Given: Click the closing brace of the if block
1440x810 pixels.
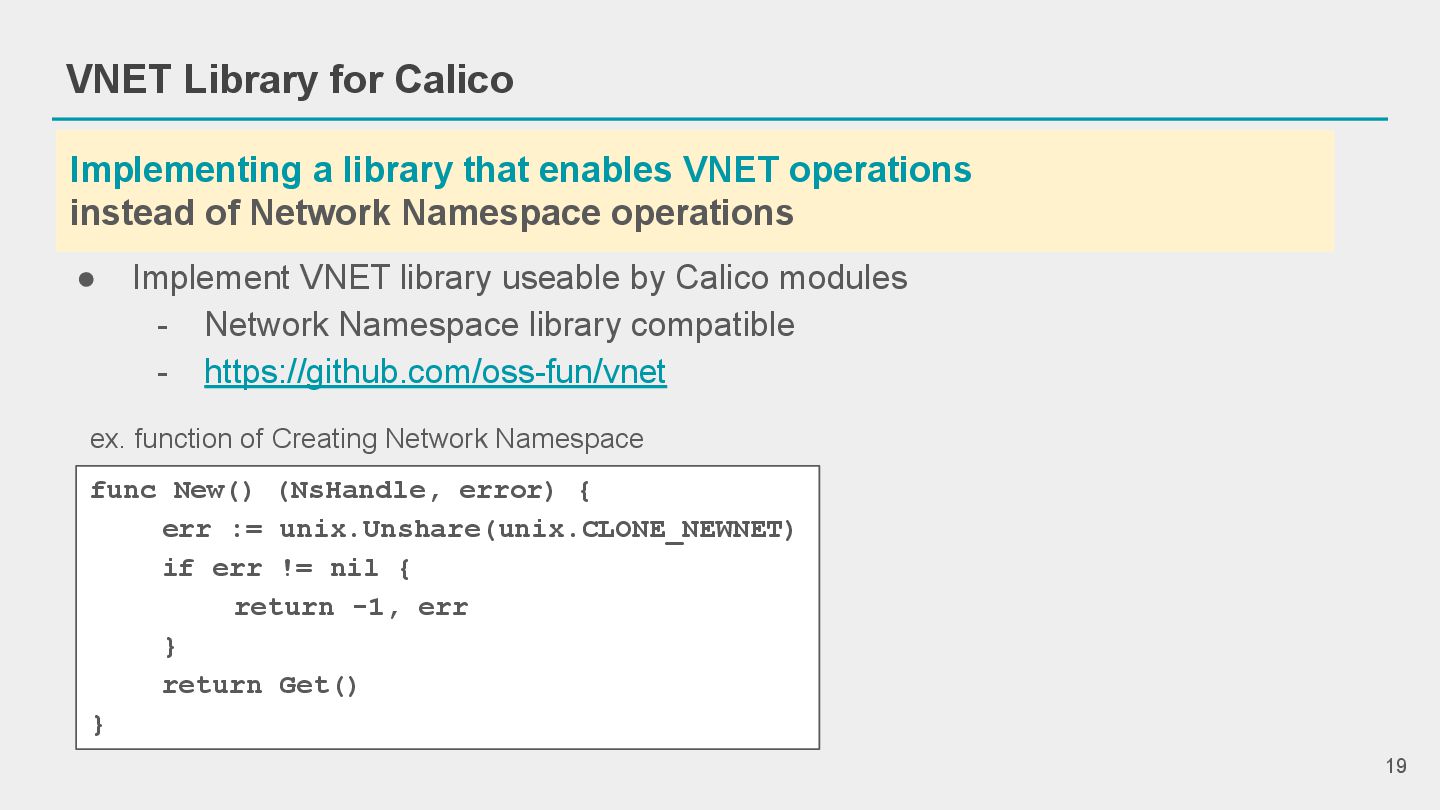Looking at the screenshot, I should click(x=170, y=646).
